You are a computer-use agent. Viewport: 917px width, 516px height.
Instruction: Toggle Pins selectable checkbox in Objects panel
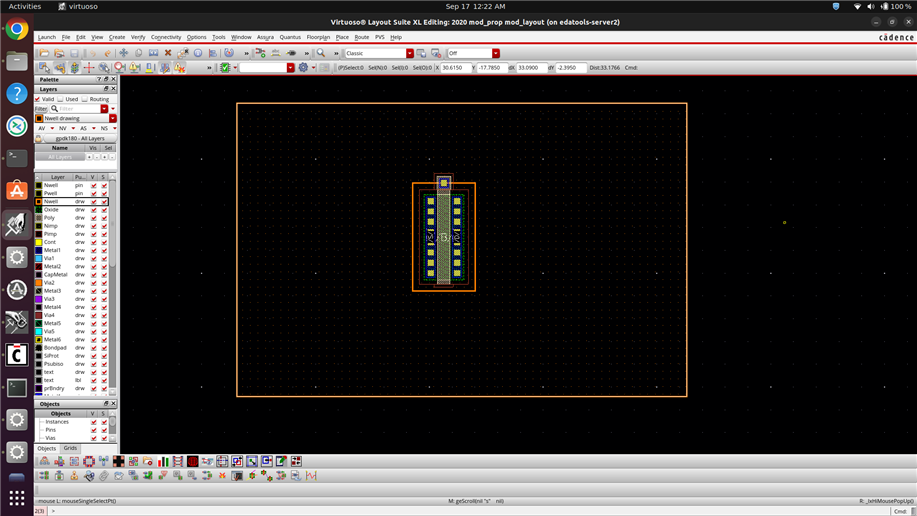pos(104,430)
